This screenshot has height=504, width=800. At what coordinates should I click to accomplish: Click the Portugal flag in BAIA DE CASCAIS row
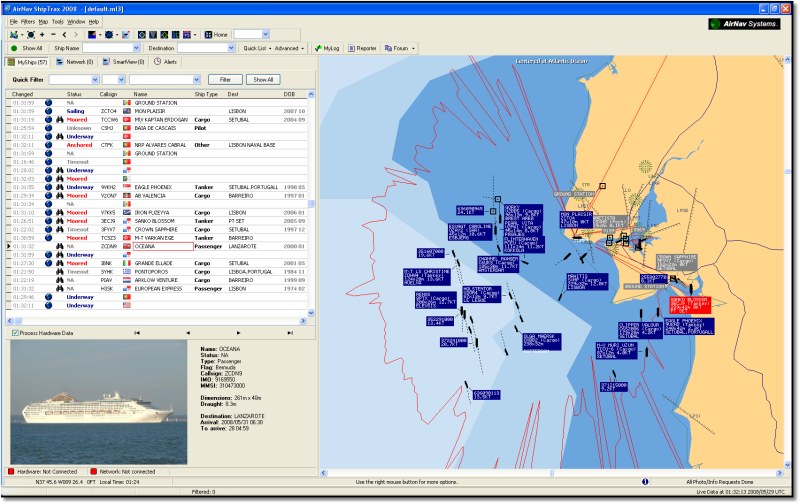point(127,128)
